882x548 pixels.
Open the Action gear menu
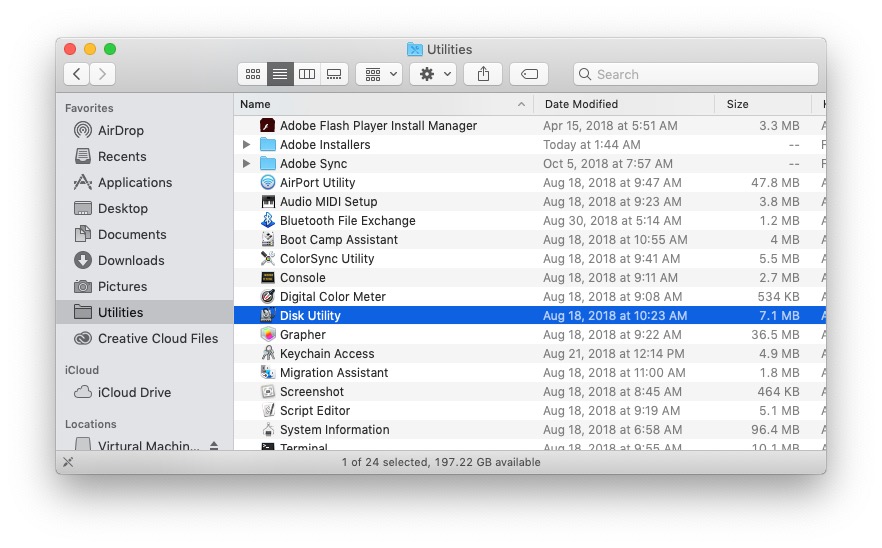pos(433,74)
